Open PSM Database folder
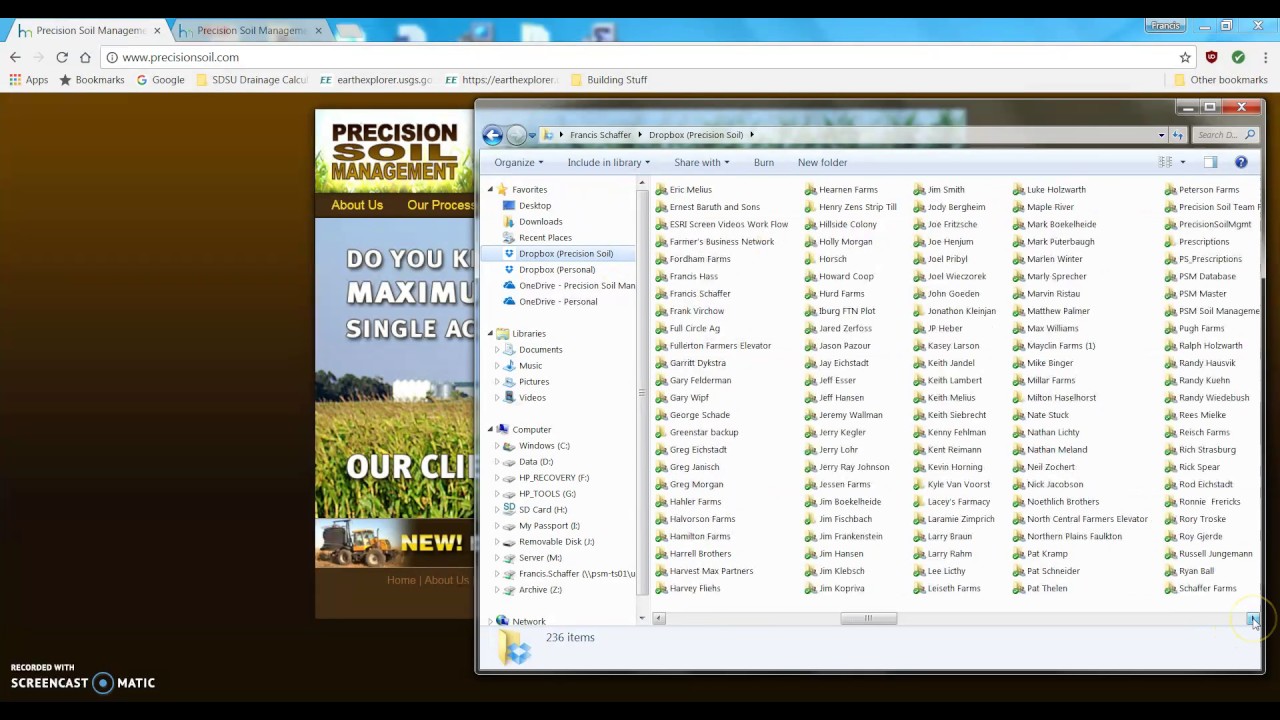Screen dimensions: 1280x720 tap(1200, 277)
